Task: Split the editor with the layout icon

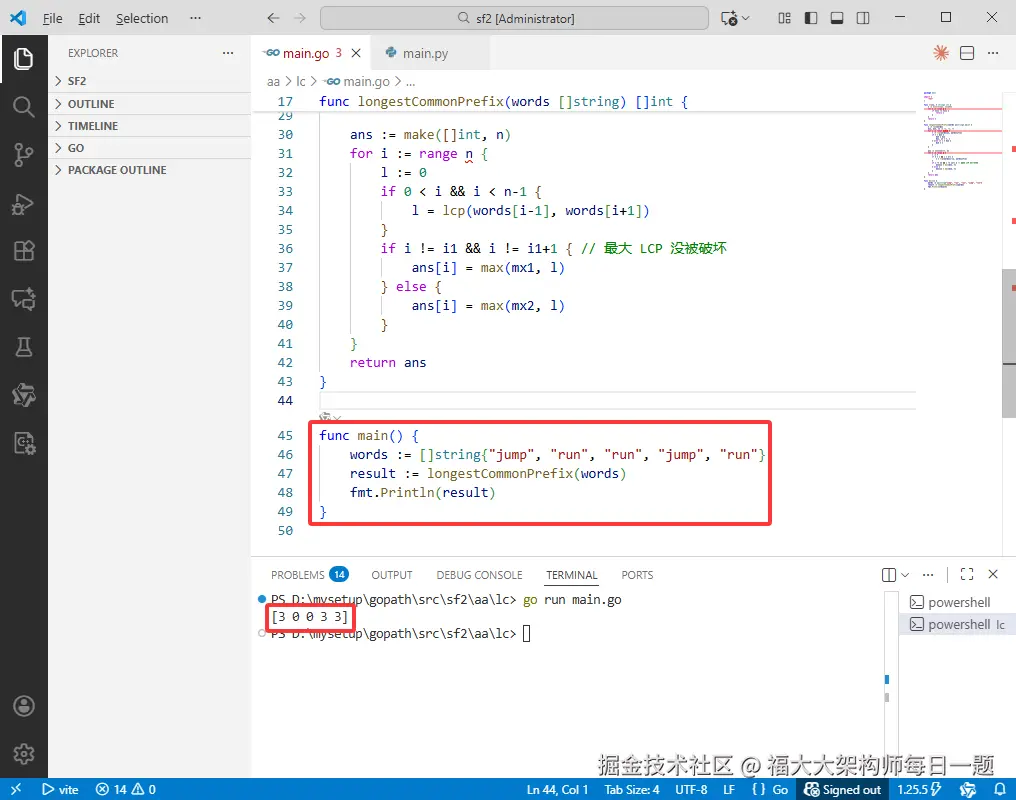Action: pos(967,53)
